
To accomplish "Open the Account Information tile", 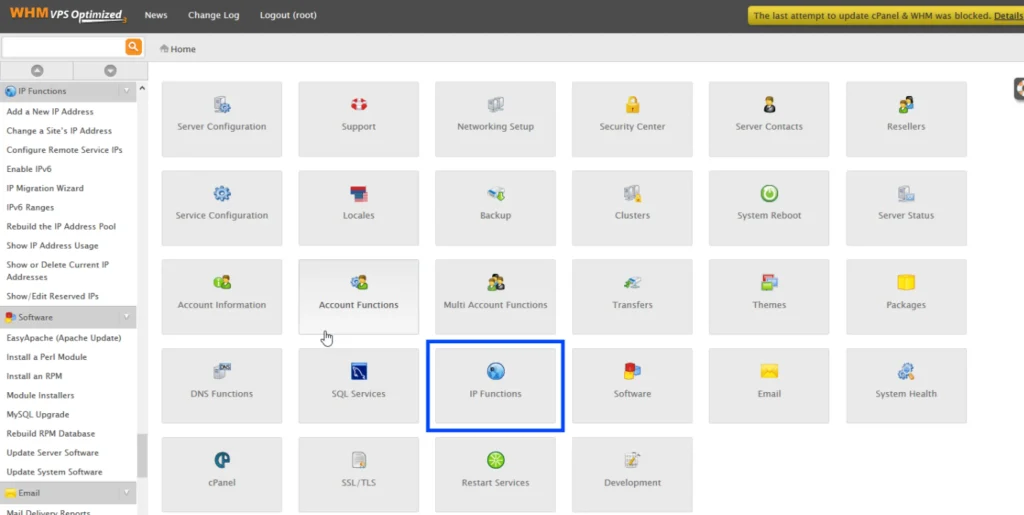I will coord(222,297).
